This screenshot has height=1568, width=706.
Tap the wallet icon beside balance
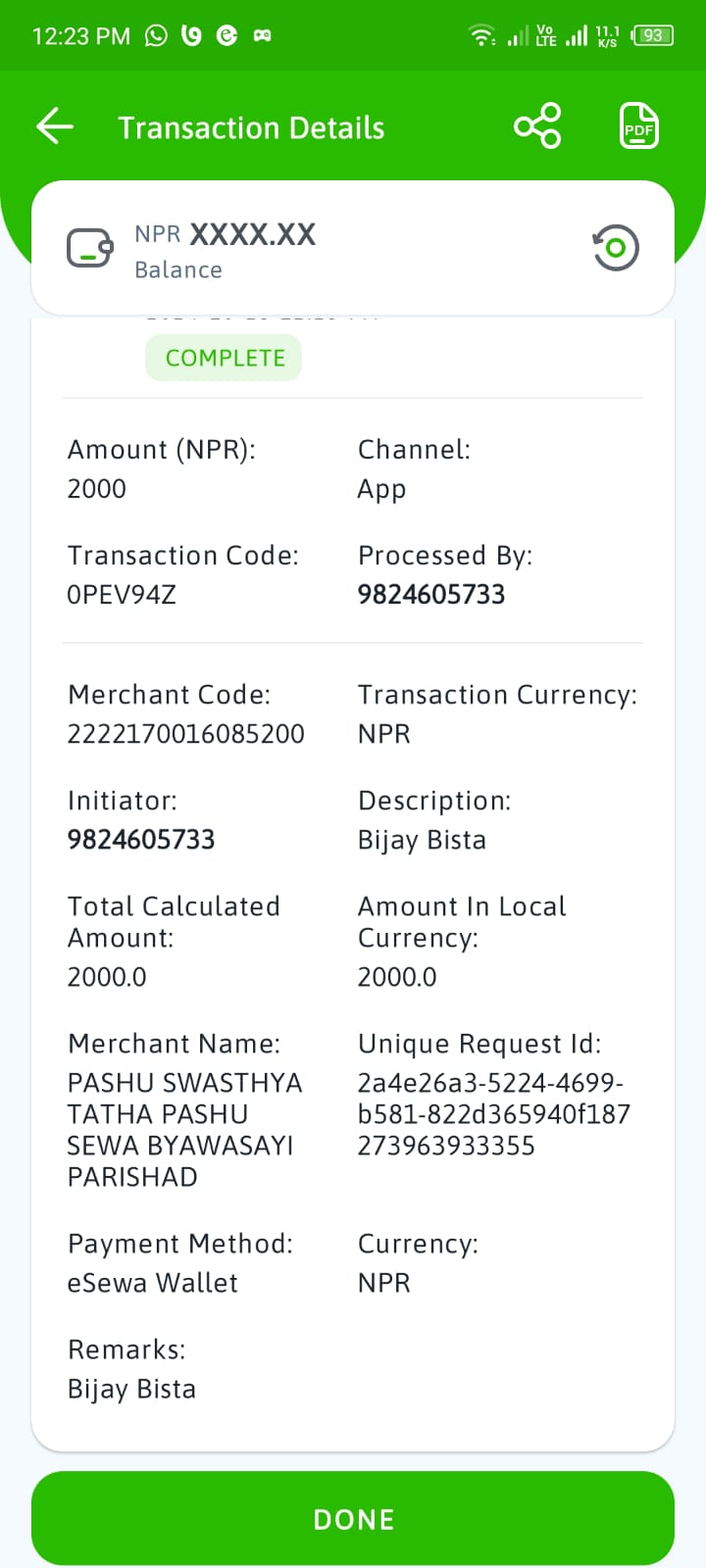(x=90, y=248)
